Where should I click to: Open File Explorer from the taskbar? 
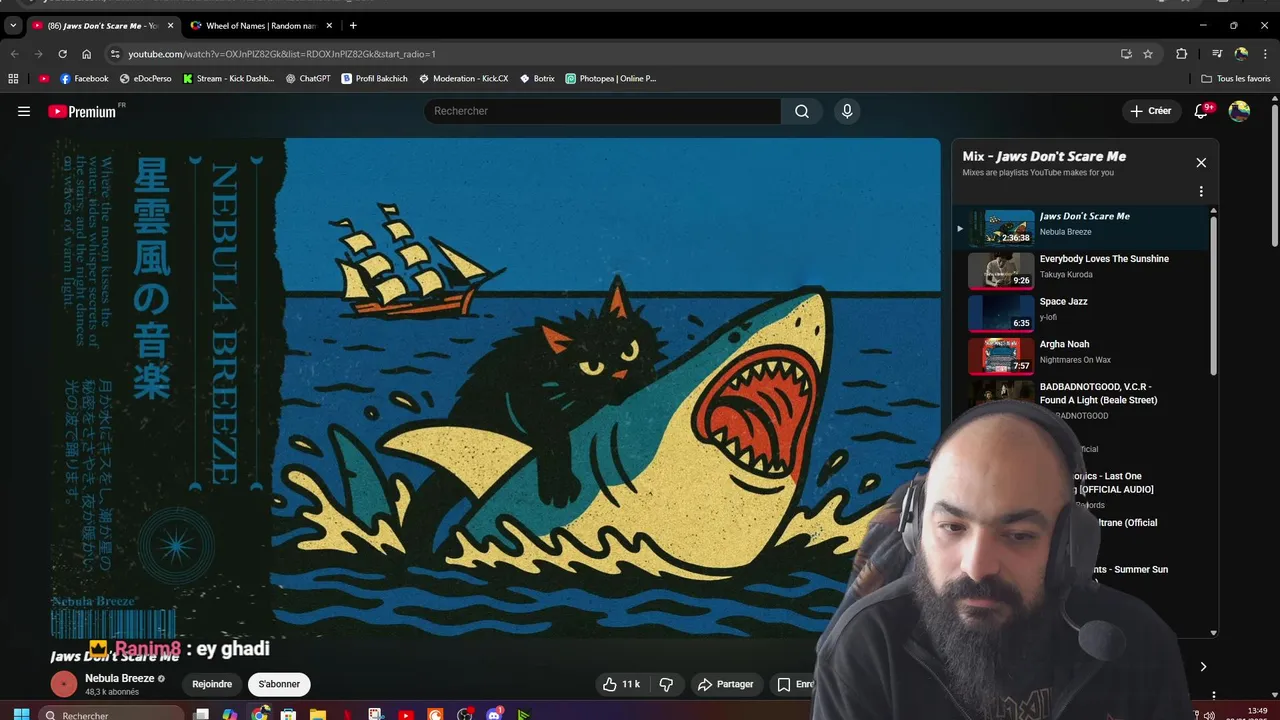317,714
